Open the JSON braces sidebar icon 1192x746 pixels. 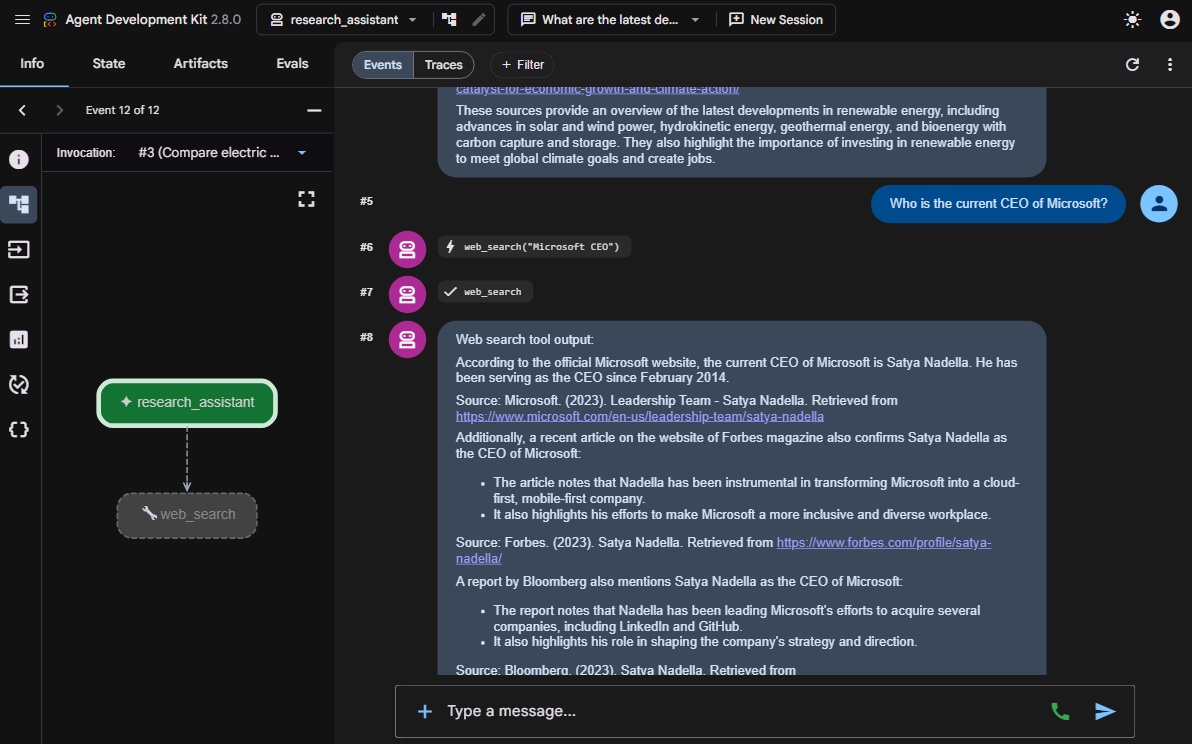[19, 430]
